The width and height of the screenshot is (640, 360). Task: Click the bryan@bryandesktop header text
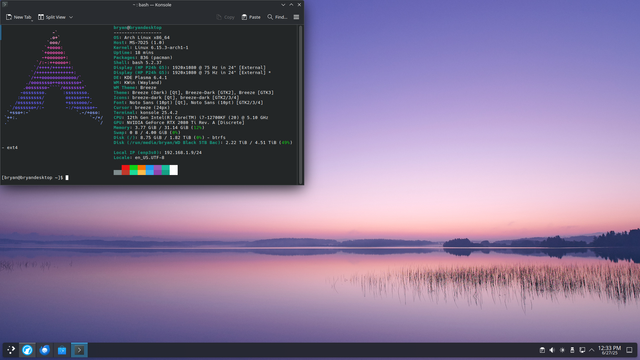[138, 28]
